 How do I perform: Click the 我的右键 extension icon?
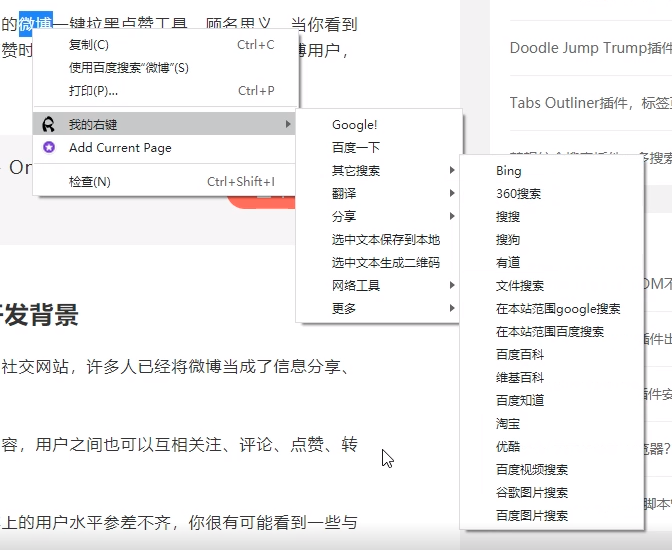[49, 124]
